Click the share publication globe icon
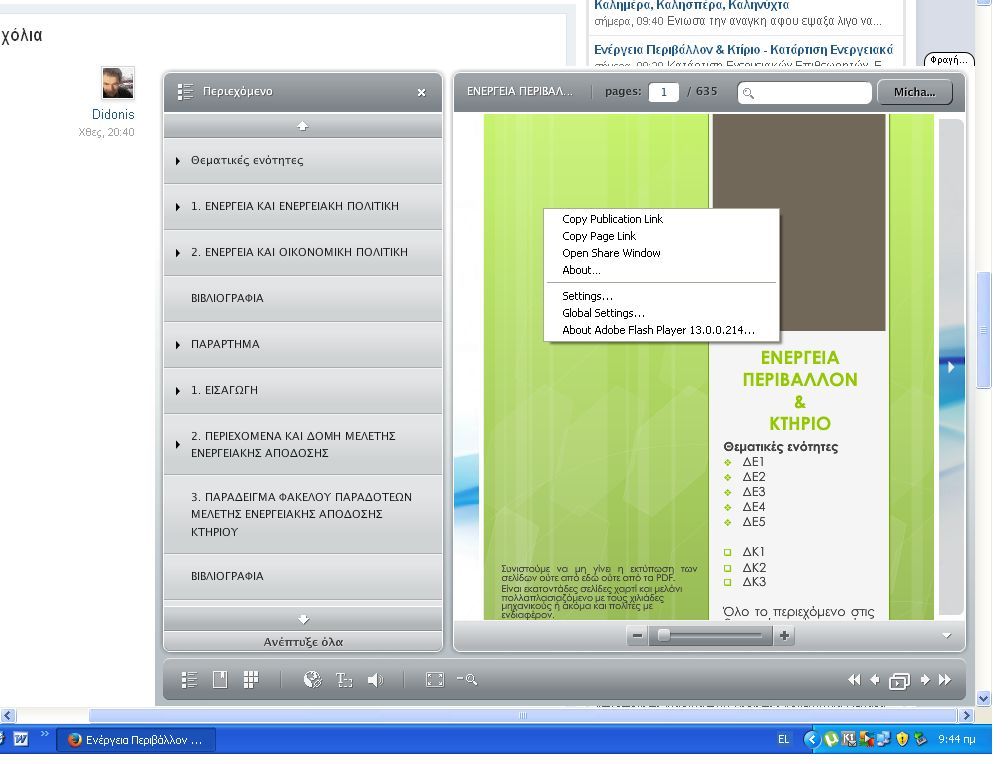 pos(312,680)
